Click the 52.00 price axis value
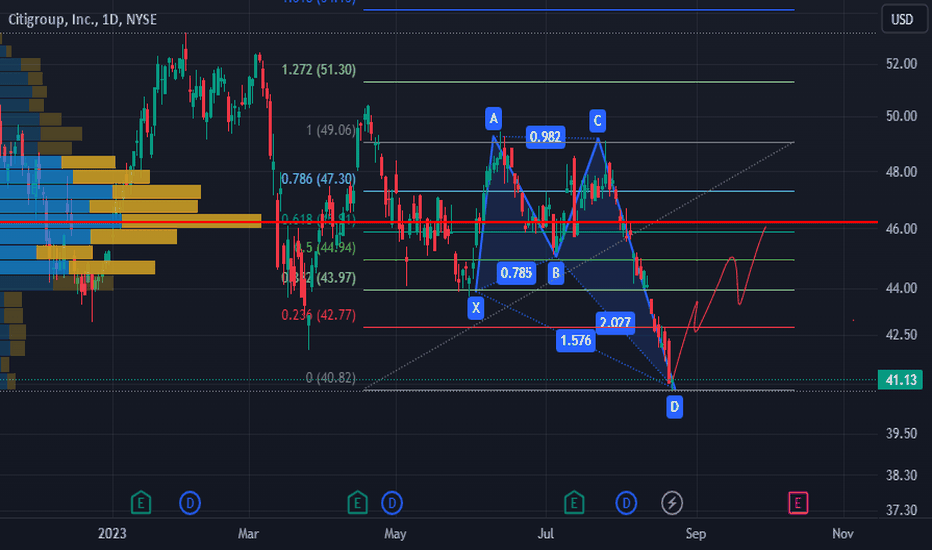The width and height of the screenshot is (932, 550). tap(901, 64)
